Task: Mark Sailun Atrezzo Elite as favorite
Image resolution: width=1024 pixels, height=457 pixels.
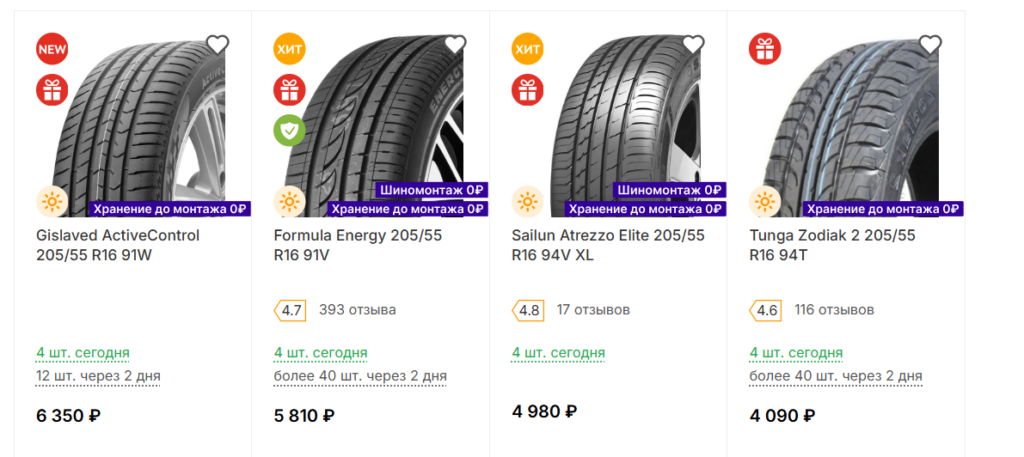Action: (693, 44)
